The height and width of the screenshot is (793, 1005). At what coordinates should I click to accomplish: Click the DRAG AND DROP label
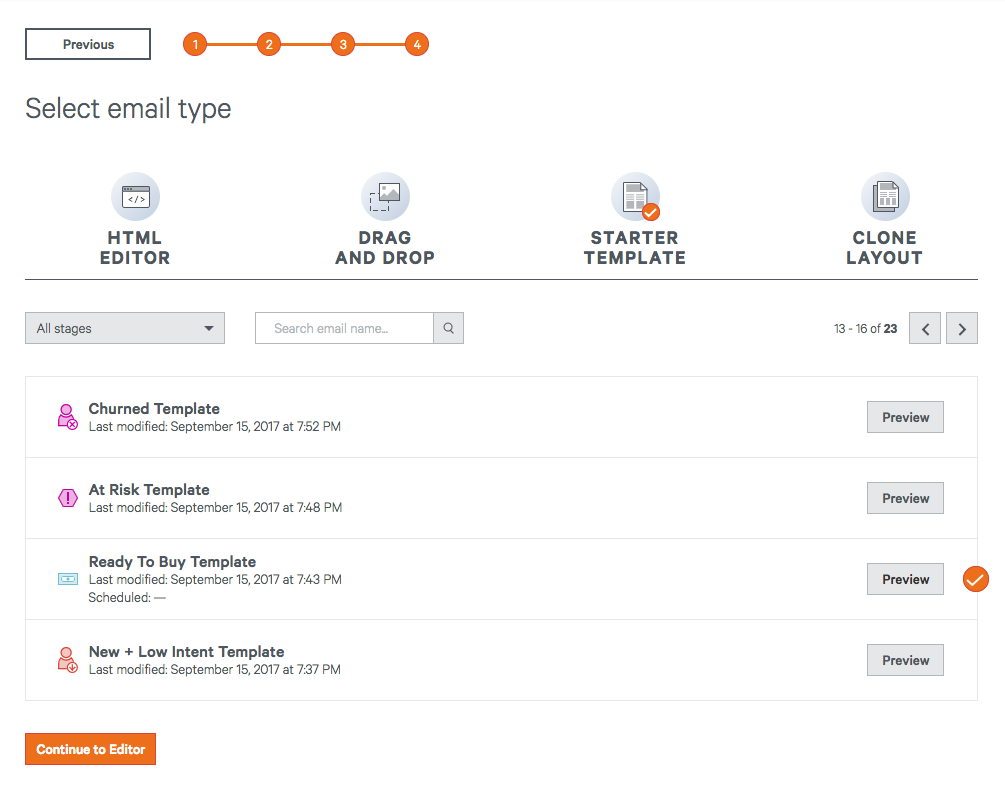(x=385, y=247)
